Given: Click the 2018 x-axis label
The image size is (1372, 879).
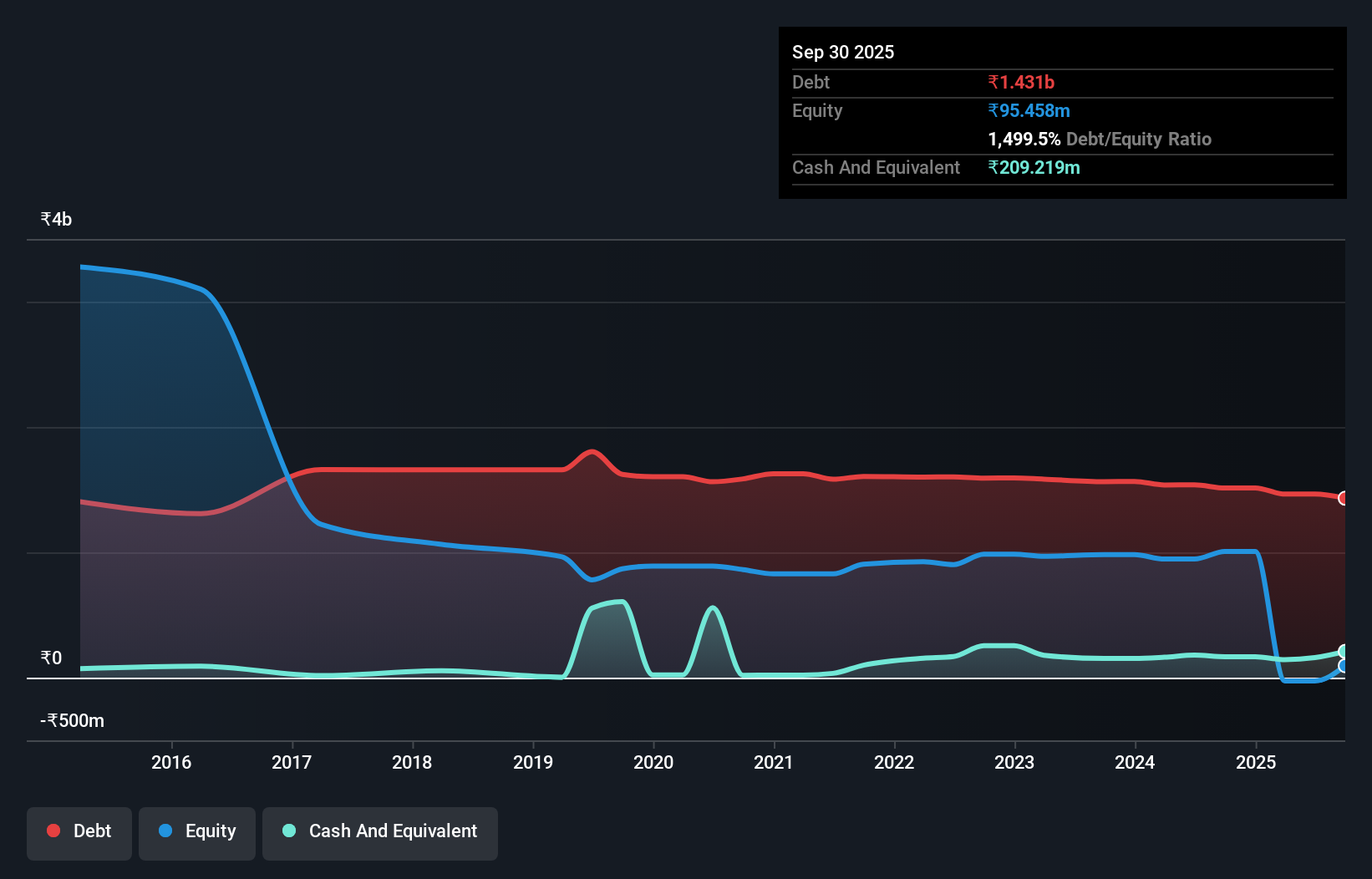Looking at the screenshot, I should click(x=412, y=762).
